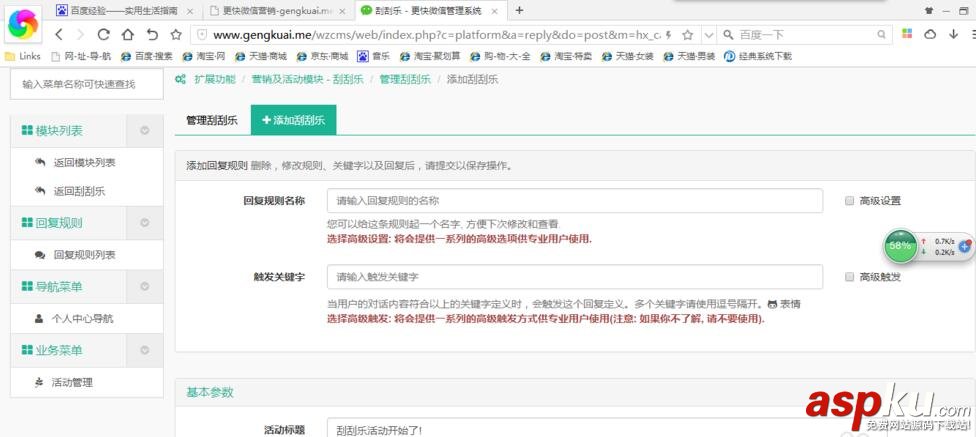This screenshot has width=976, height=437.
Task: Click the search magnifier at search box end
Action: coord(881,35)
